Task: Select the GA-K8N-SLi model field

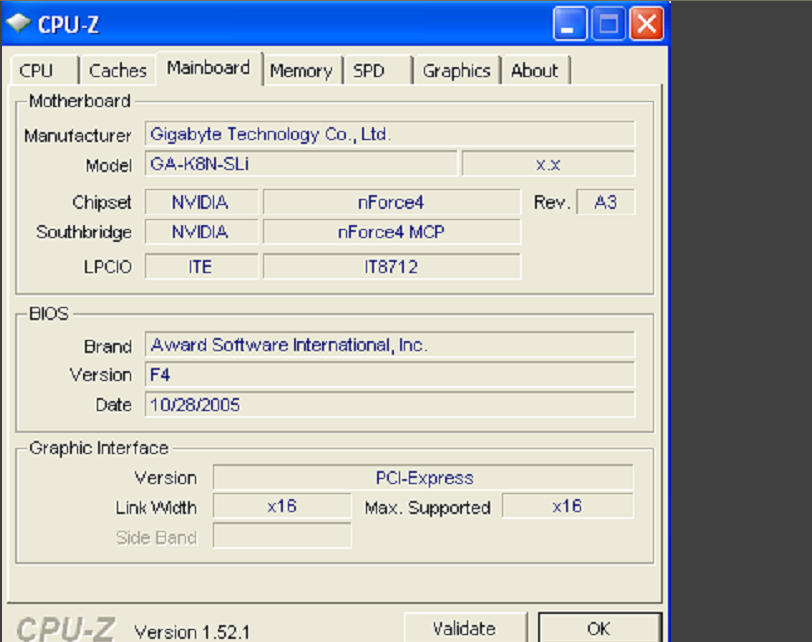Action: point(301,164)
